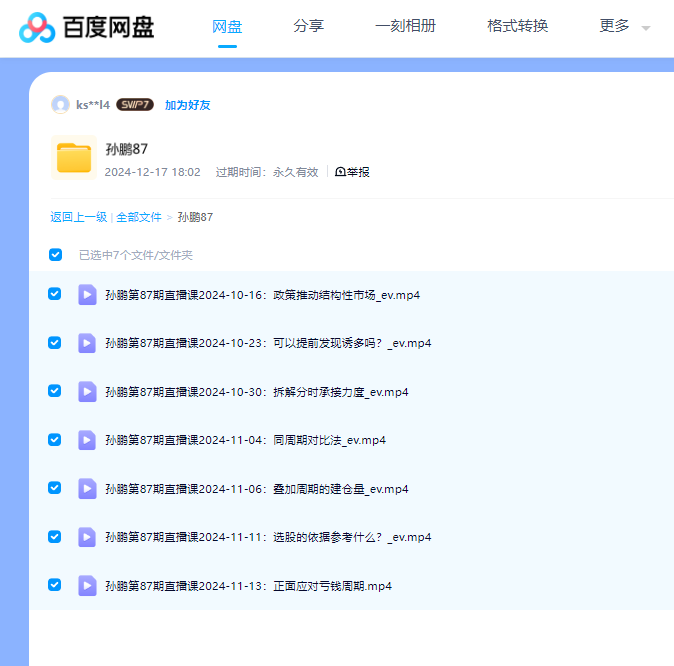Open file 政策推动结构性市场_ev.mp4
Viewport: 674px width, 666px height.
(263, 295)
